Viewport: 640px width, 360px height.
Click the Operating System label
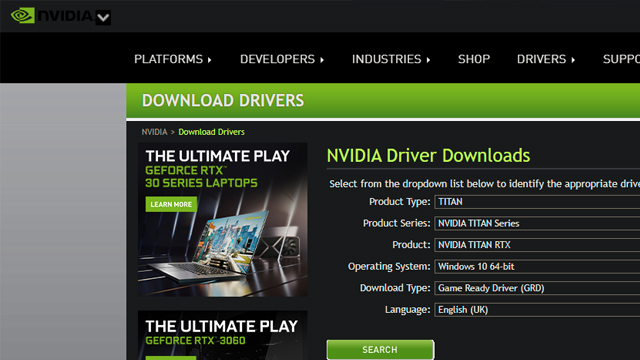[x=389, y=267]
